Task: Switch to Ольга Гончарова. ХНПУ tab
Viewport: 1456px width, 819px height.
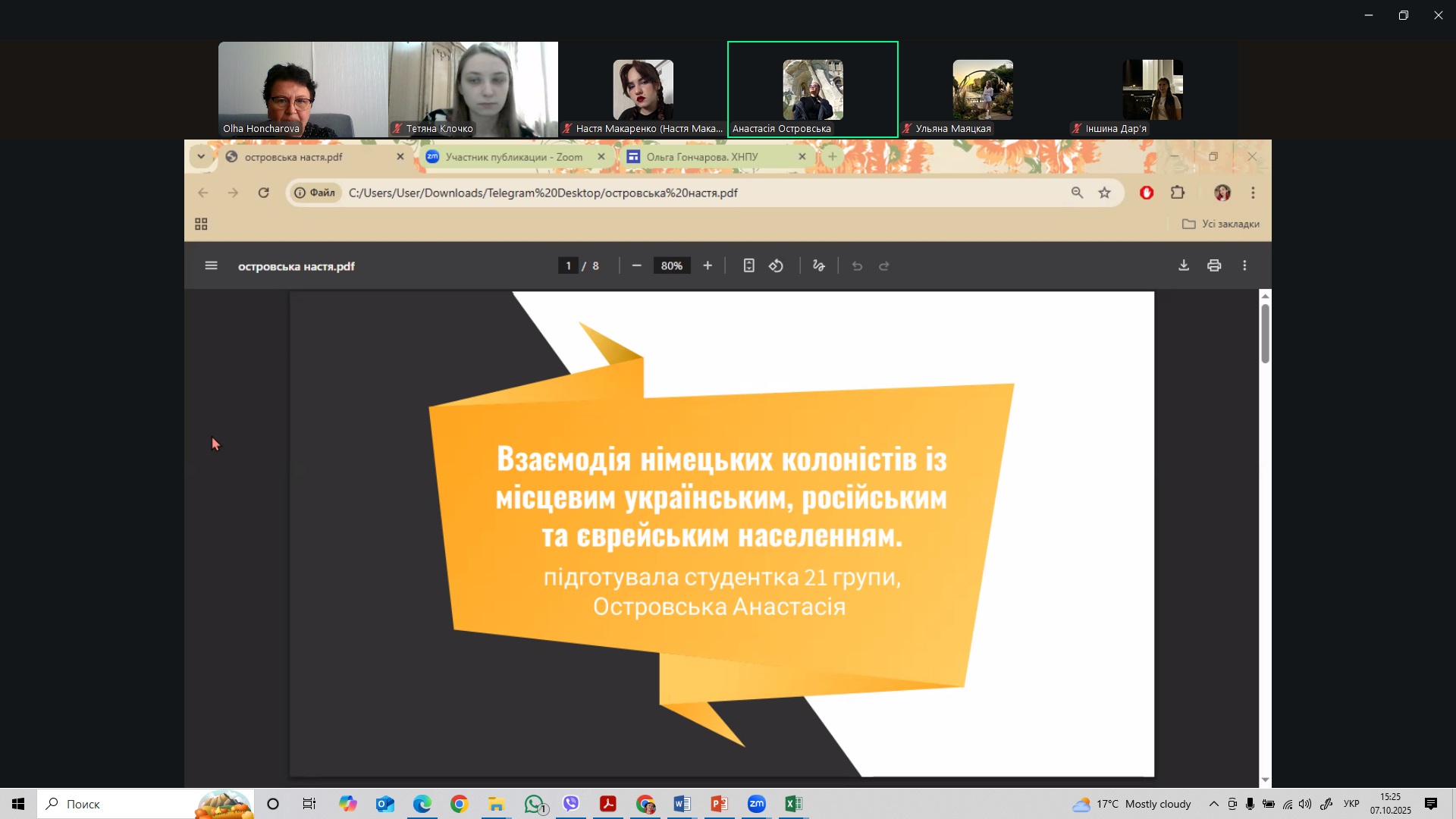Action: pos(701,157)
